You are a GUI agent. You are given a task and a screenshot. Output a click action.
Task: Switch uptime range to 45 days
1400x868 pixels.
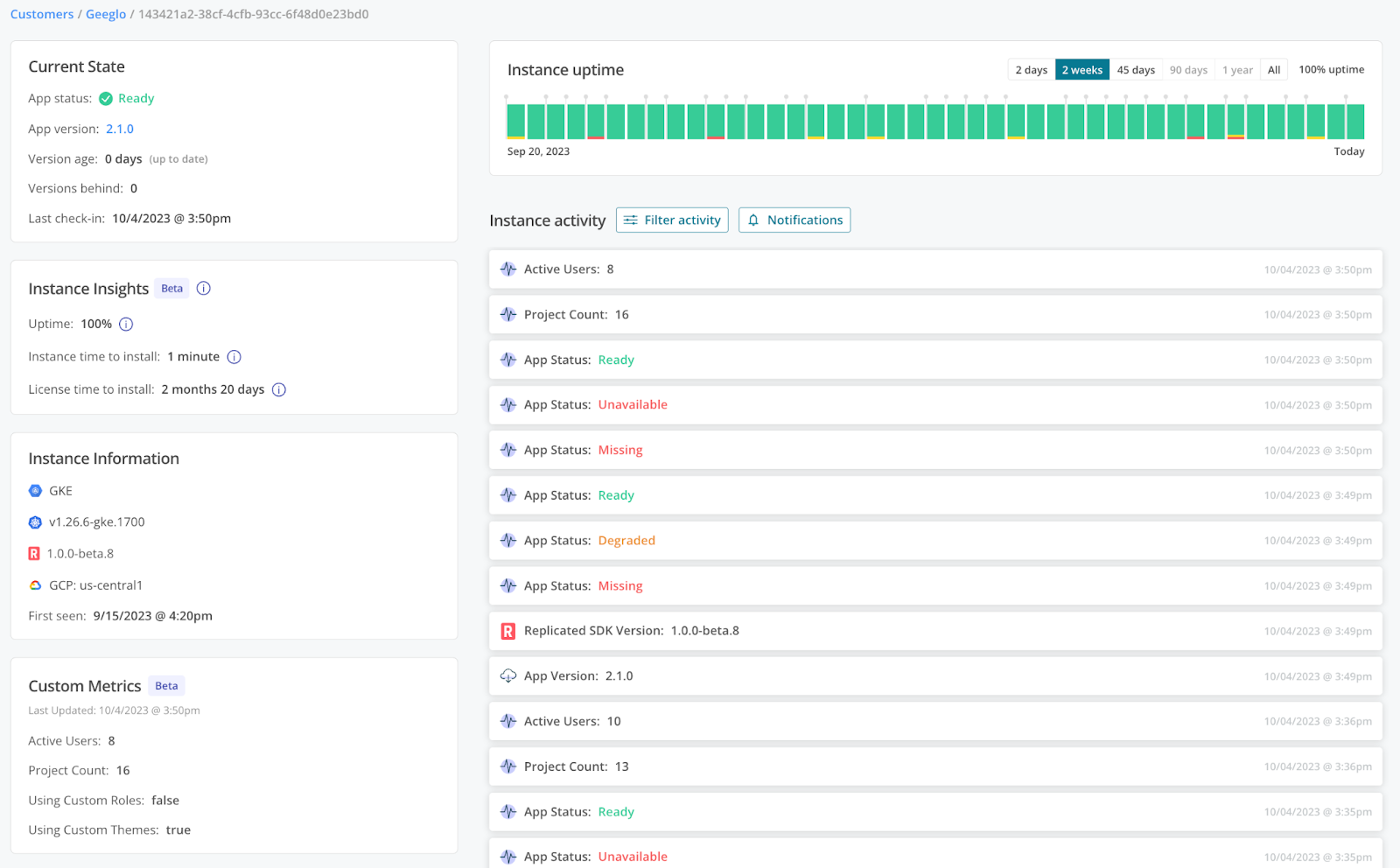pos(1136,70)
